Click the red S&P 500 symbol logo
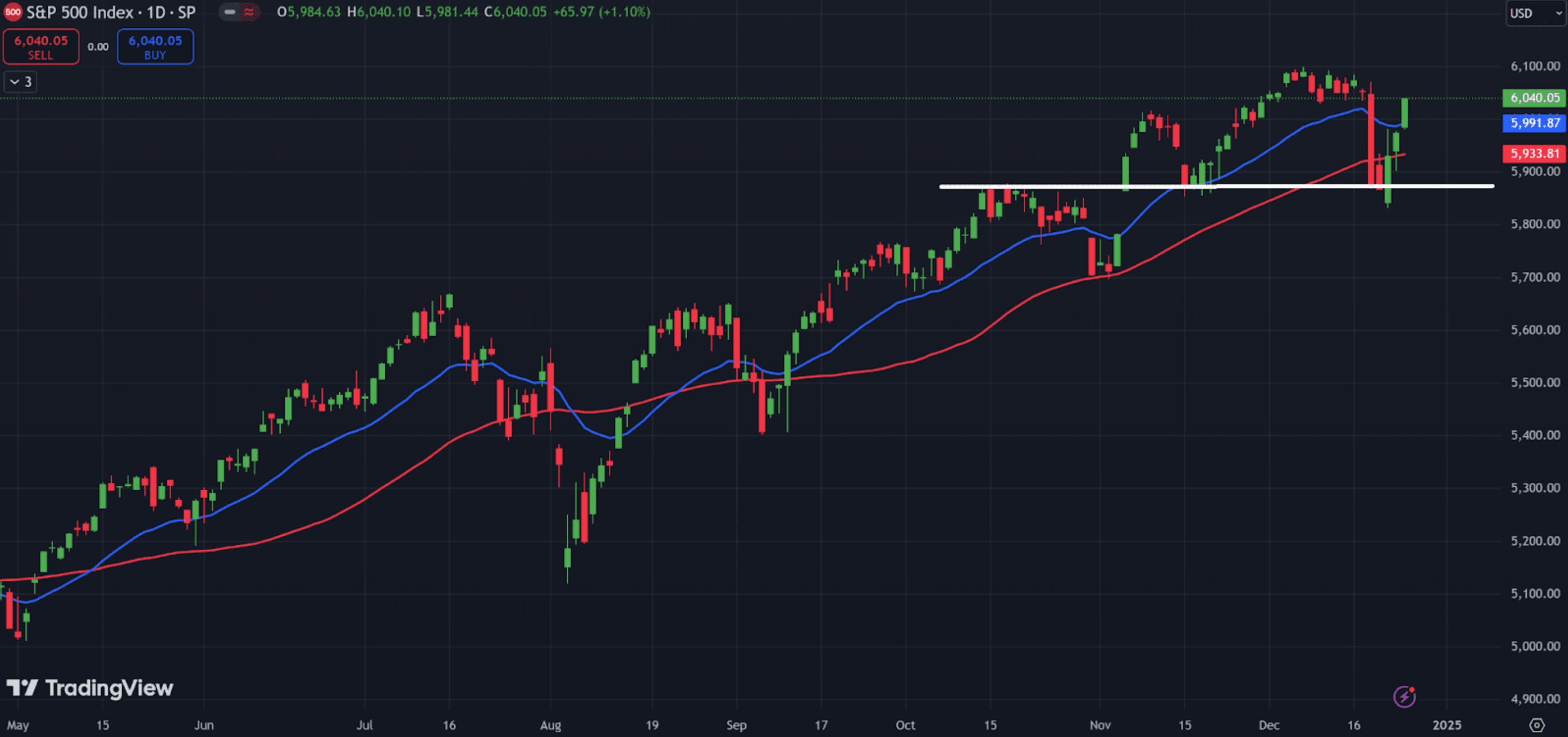This screenshot has height=737, width=1568. click(x=13, y=12)
